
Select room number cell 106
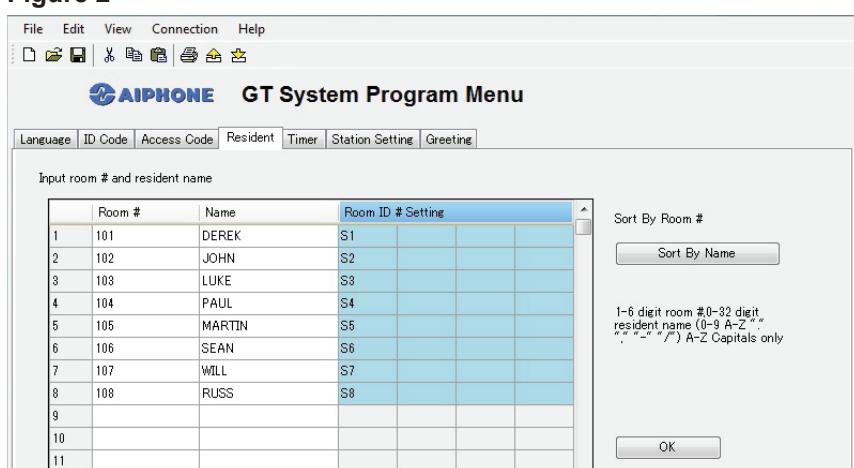146,348
